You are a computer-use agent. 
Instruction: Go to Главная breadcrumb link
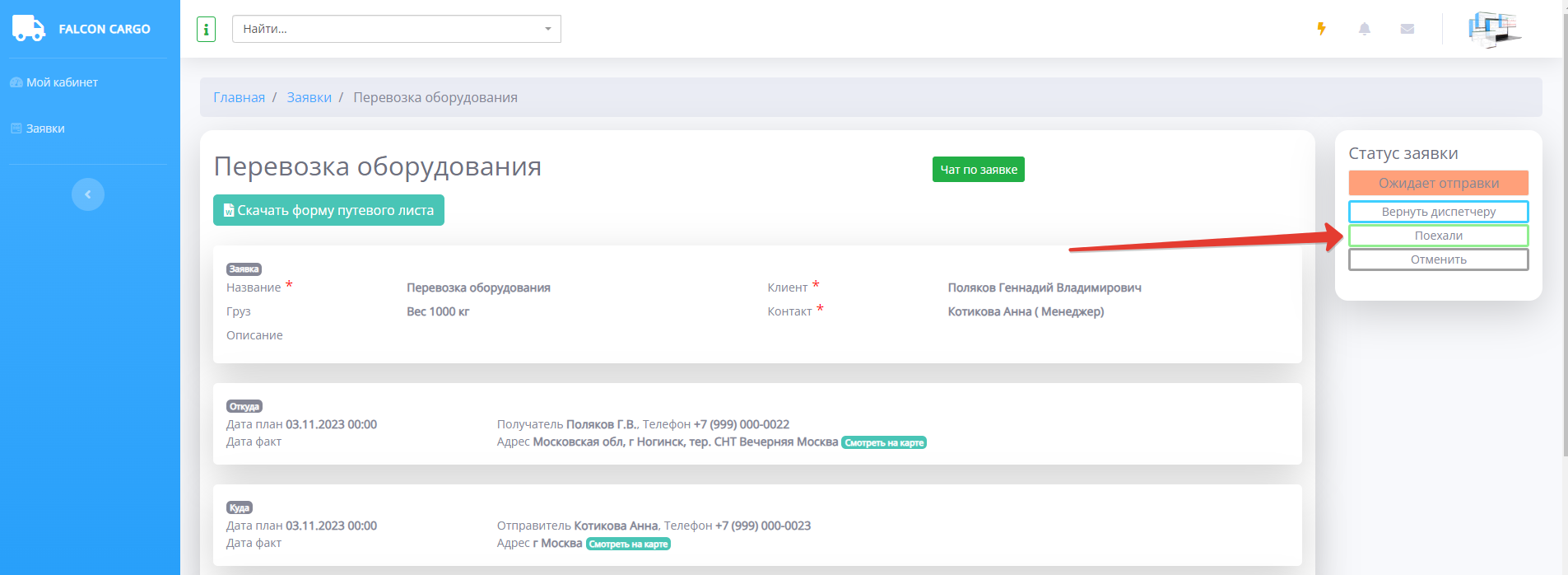[x=239, y=97]
